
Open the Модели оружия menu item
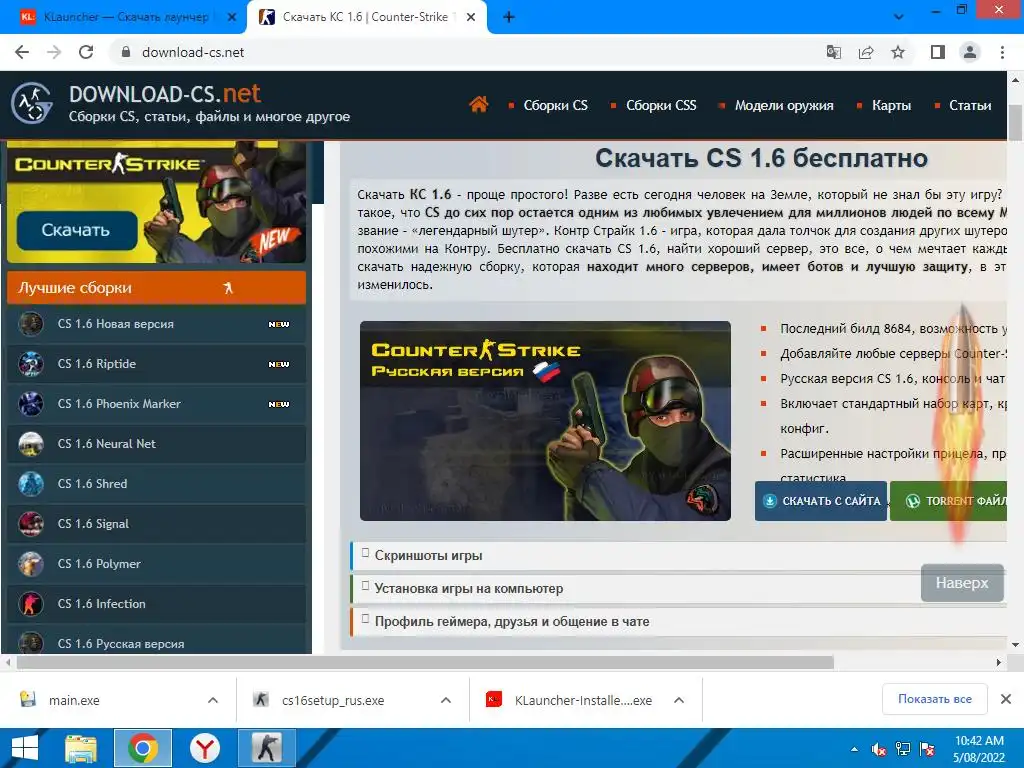click(x=784, y=105)
